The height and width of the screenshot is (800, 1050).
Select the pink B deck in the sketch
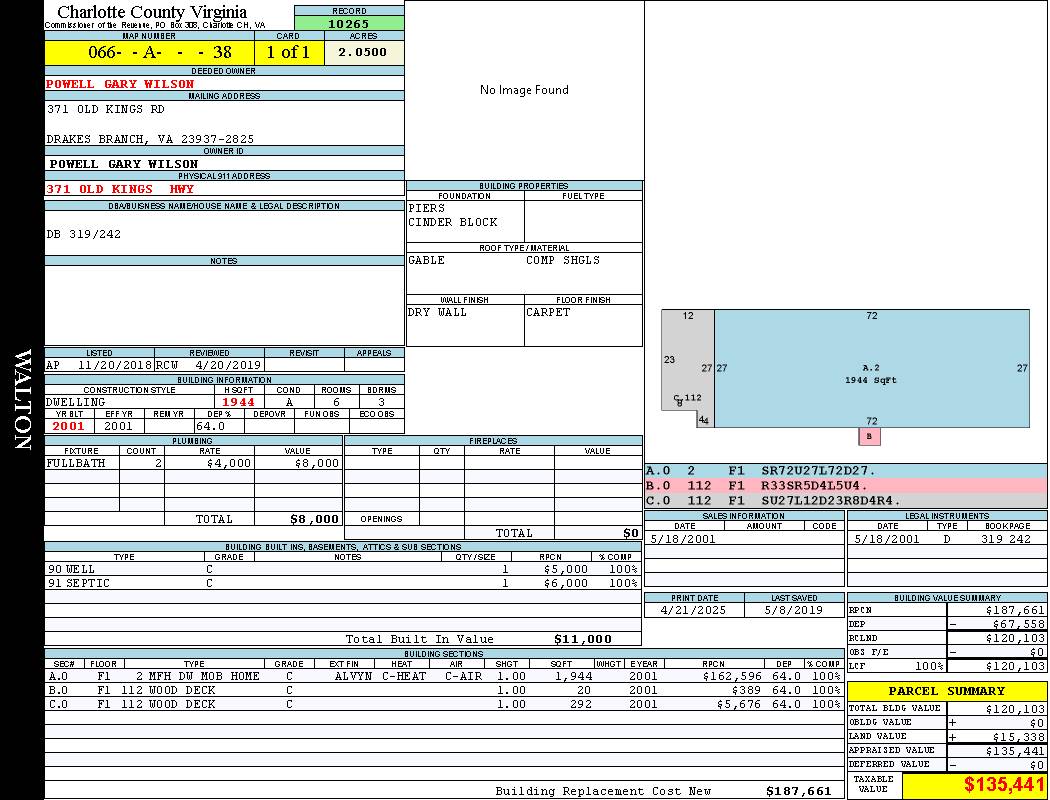[x=869, y=436]
